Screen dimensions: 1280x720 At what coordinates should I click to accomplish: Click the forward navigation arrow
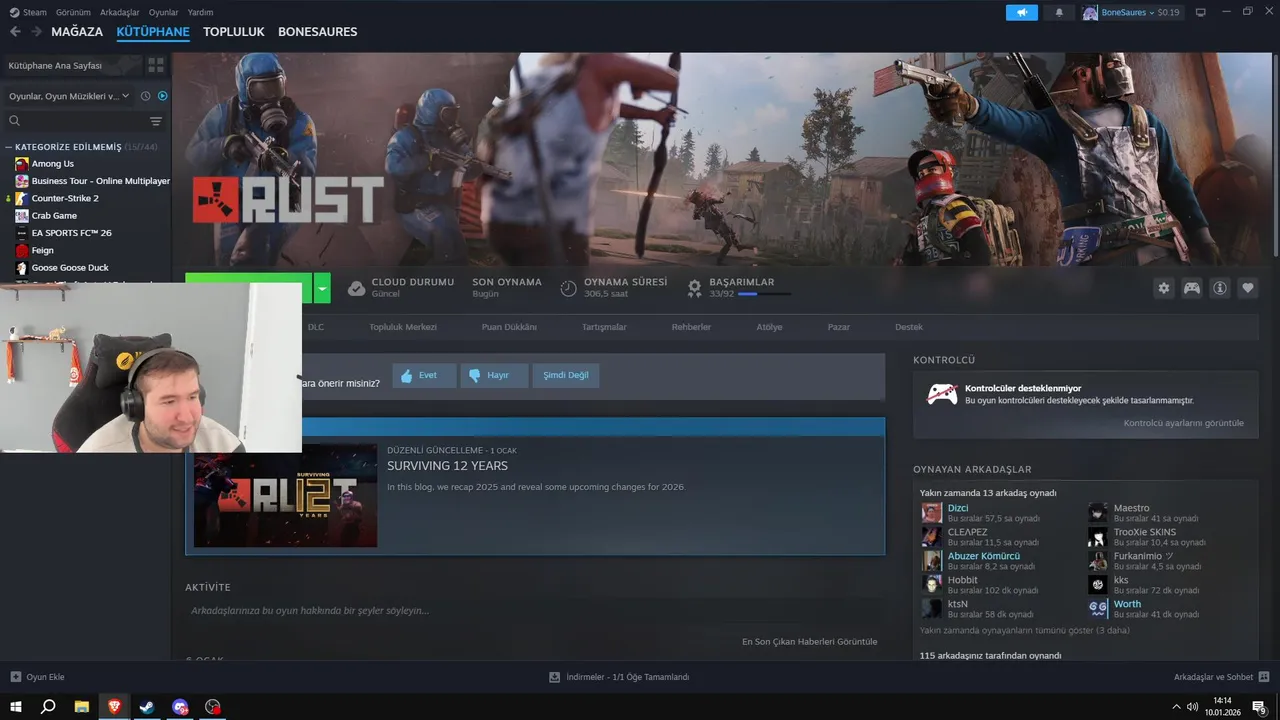36,32
